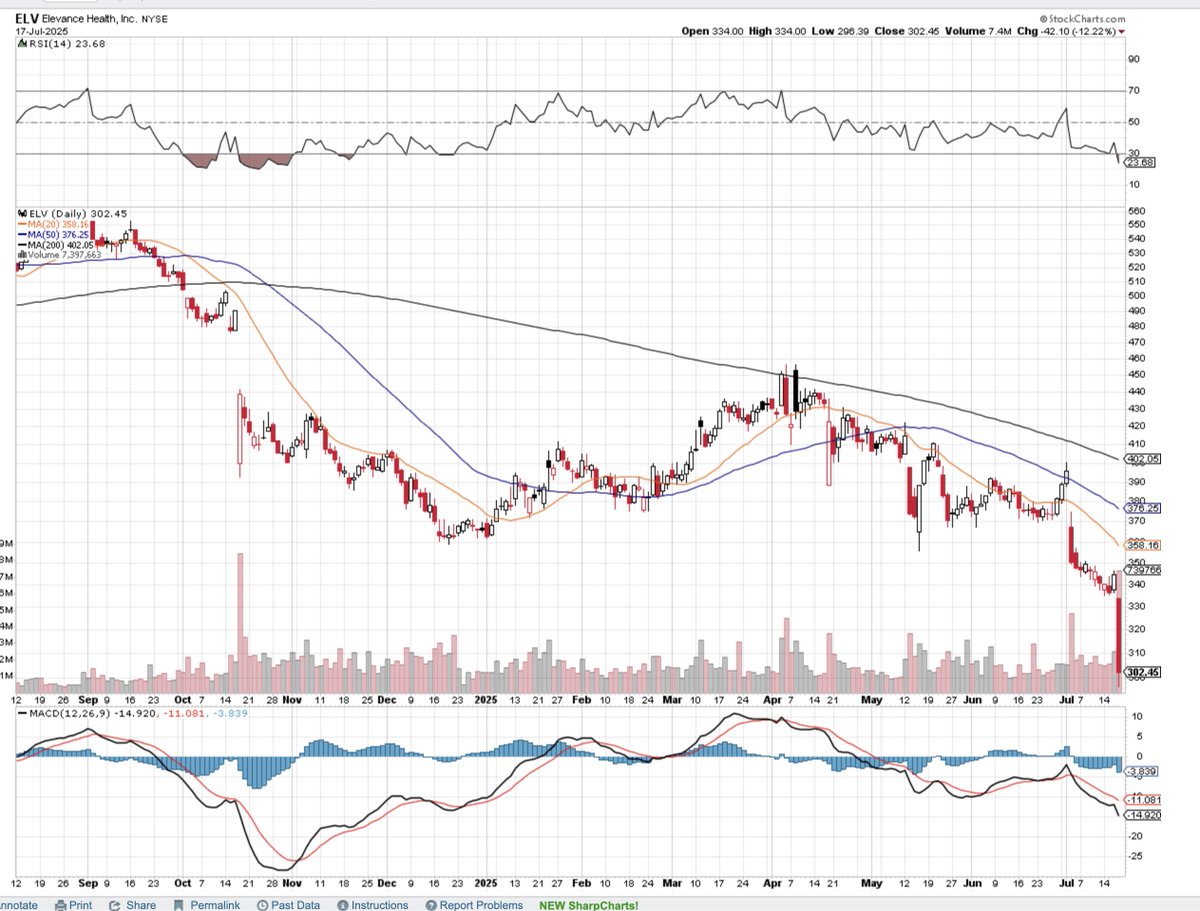Click the Low 296.39 quote value
The width and height of the screenshot is (1200, 911).
pyautogui.click(x=839, y=31)
